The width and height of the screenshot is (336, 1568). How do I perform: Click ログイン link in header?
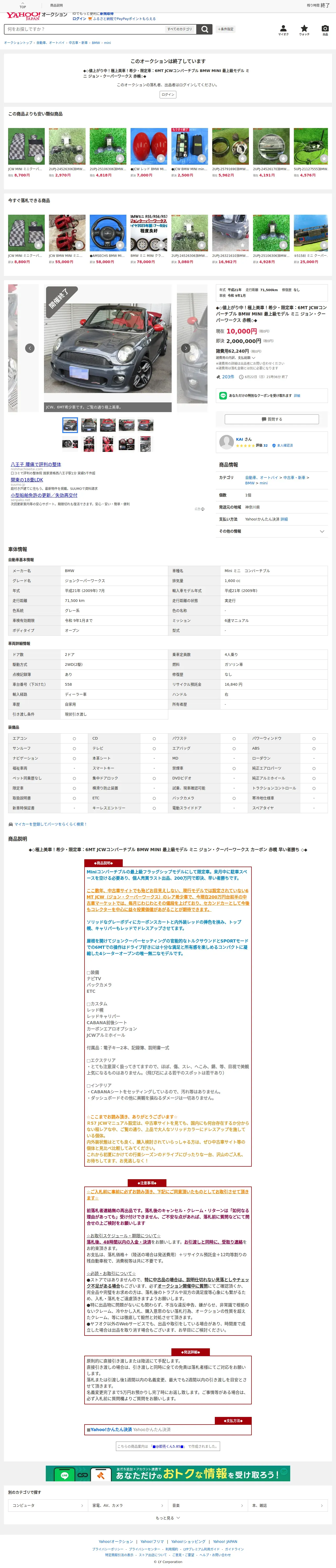pos(79,19)
